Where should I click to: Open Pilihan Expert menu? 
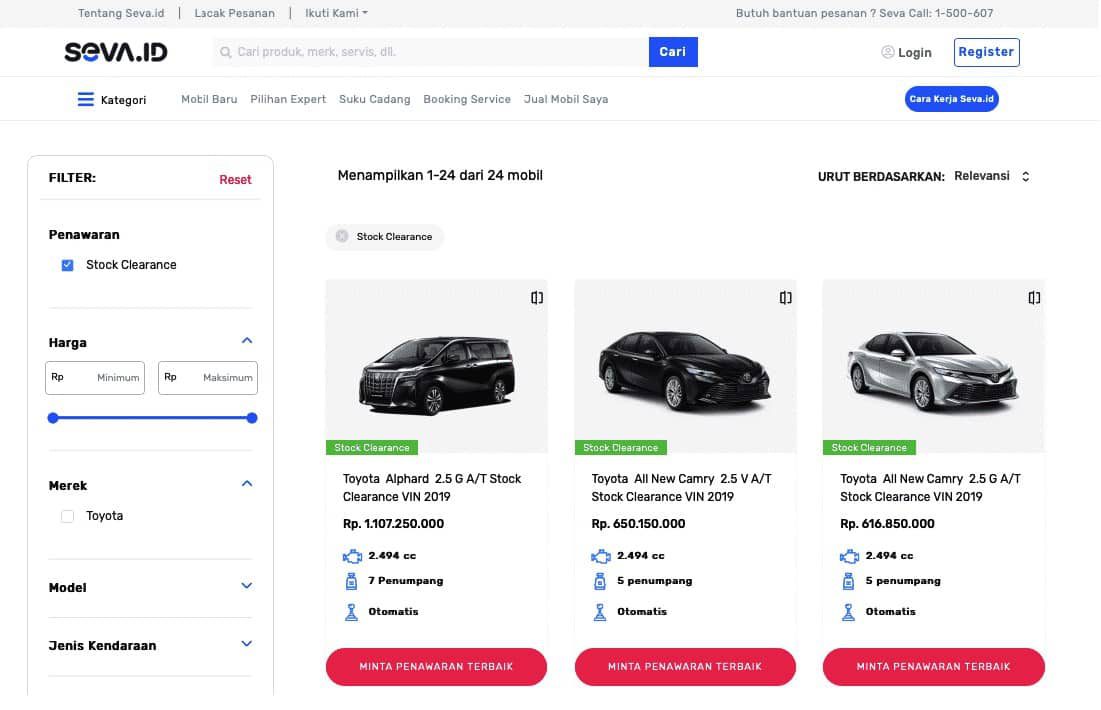pos(288,99)
